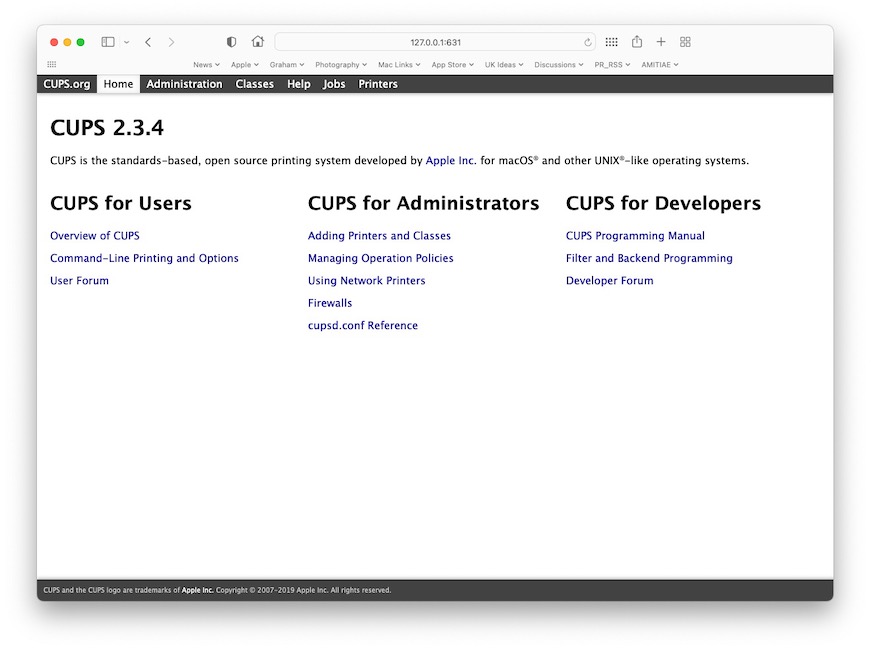Screen dimensions: 871x650
Task: Open the Share icon
Action: pyautogui.click(x=637, y=42)
